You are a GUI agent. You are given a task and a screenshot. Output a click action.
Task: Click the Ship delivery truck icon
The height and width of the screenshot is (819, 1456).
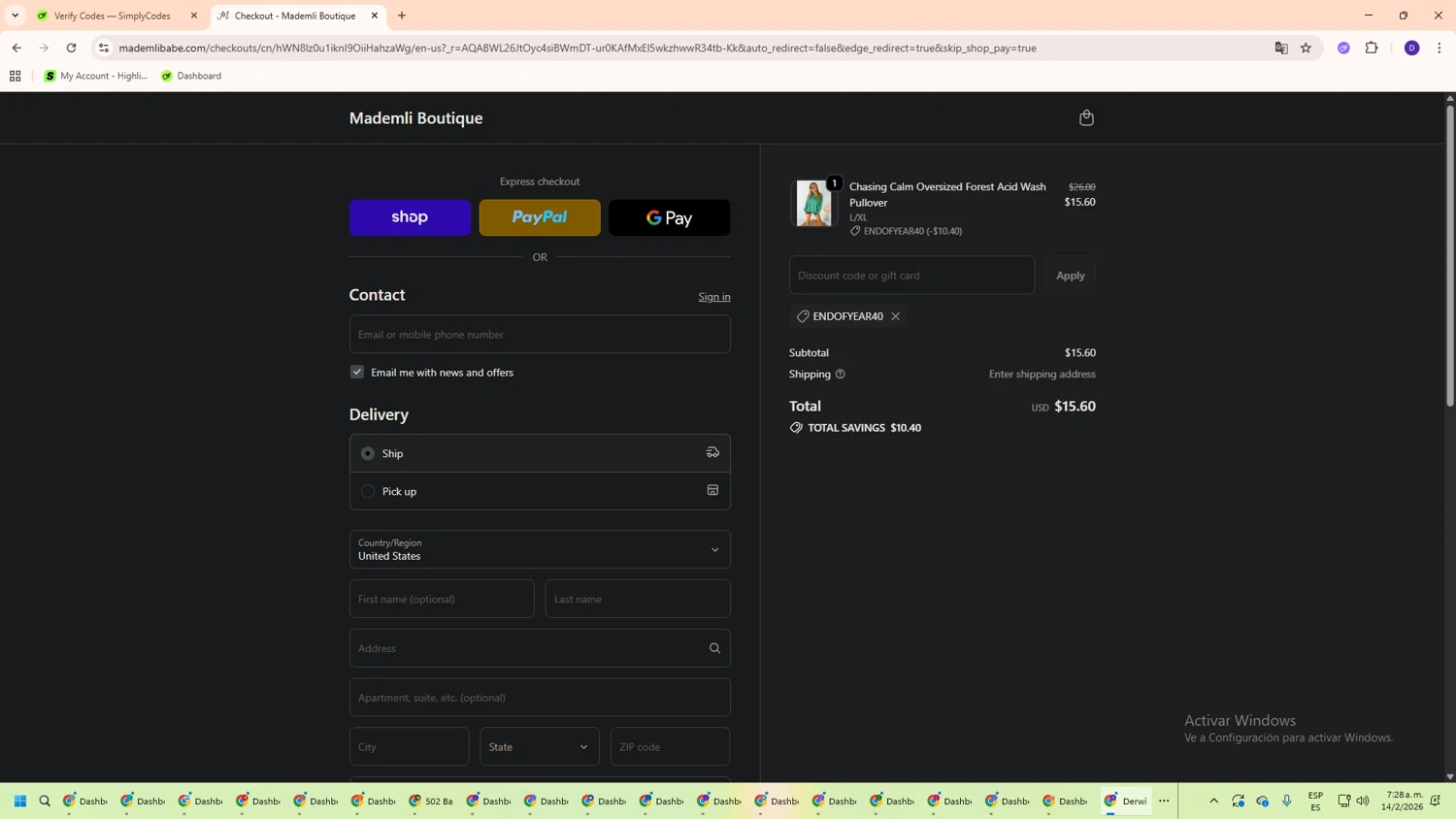click(x=712, y=453)
